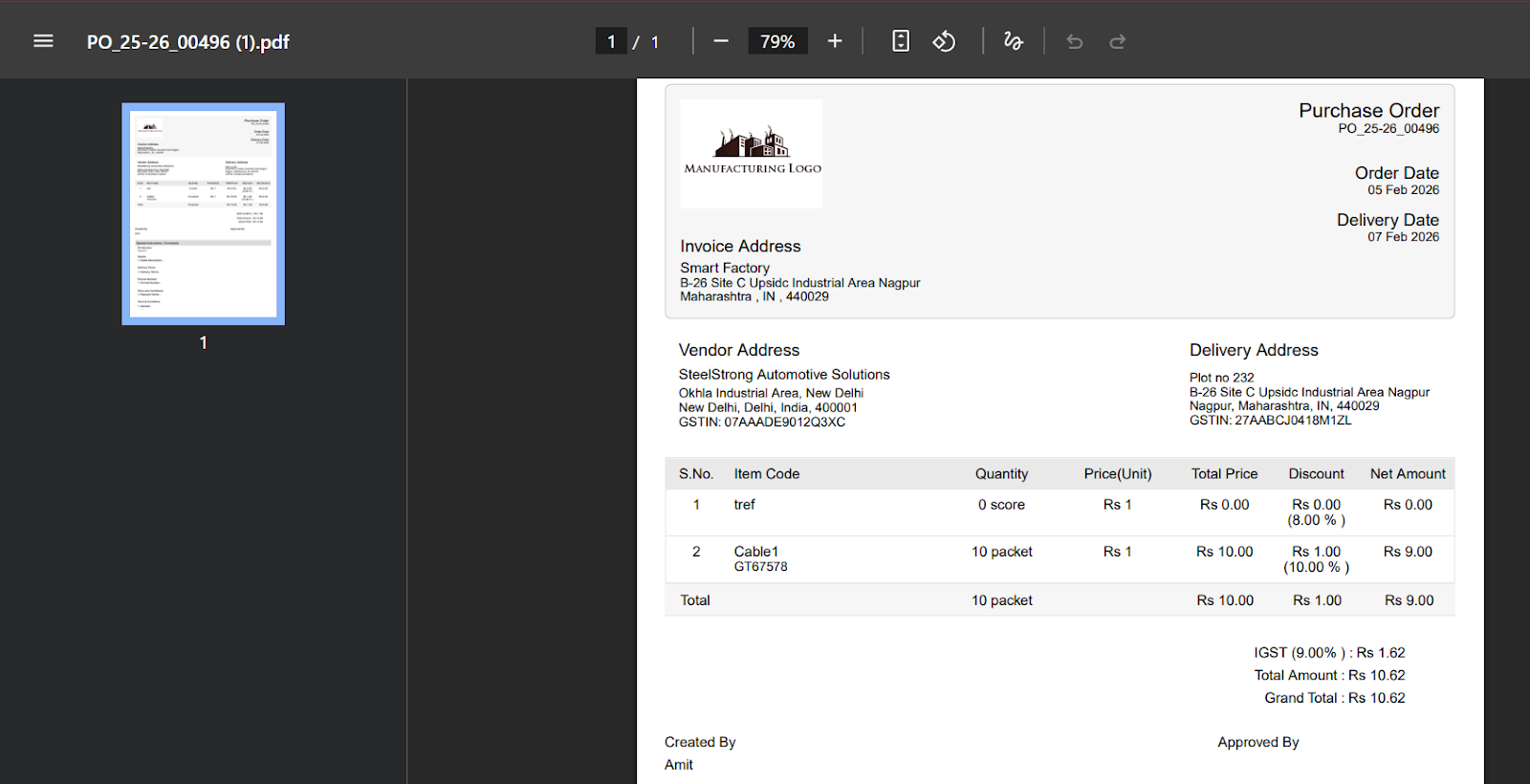Click the zoom out minus icon
Screen dimensions: 1530x784
tap(721, 41)
